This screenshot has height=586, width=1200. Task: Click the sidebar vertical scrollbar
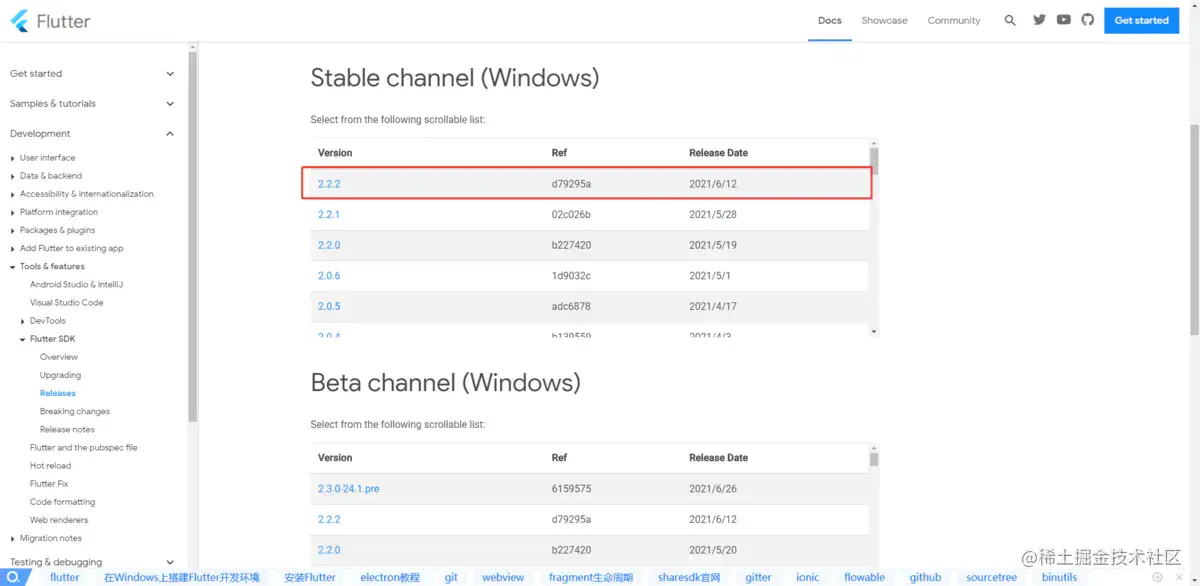pyautogui.click(x=193, y=235)
